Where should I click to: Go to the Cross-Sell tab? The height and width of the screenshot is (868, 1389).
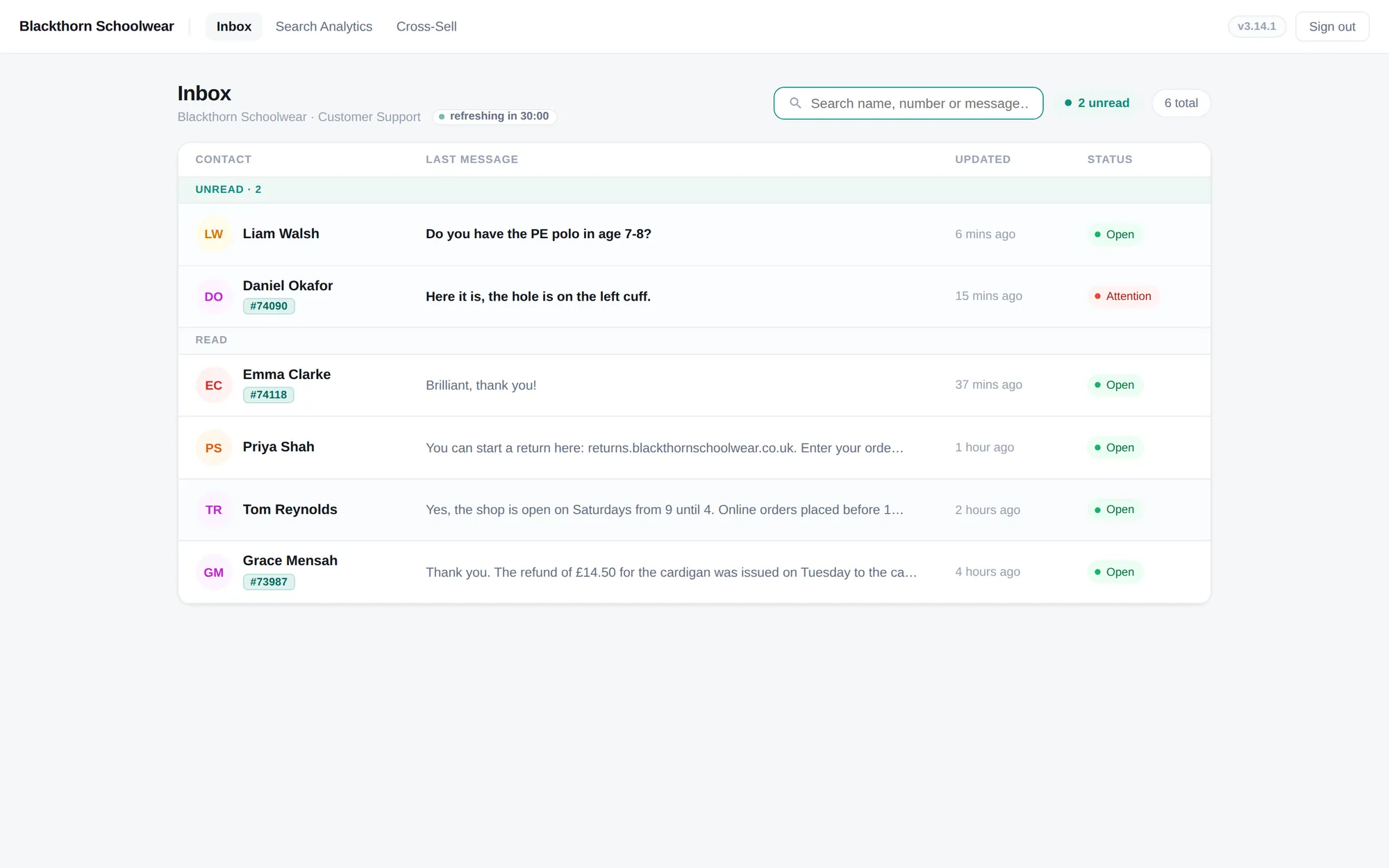pos(426,26)
